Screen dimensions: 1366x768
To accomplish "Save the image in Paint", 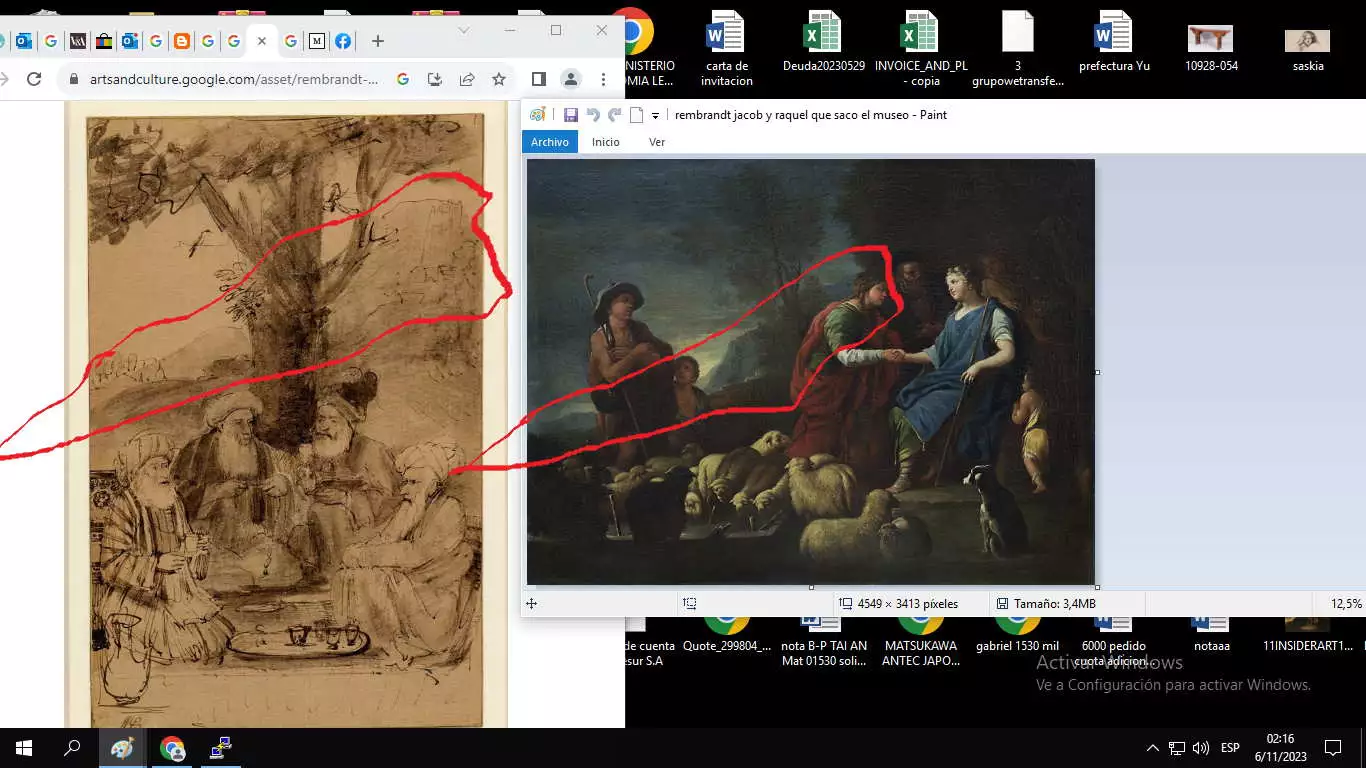I will click(x=570, y=115).
